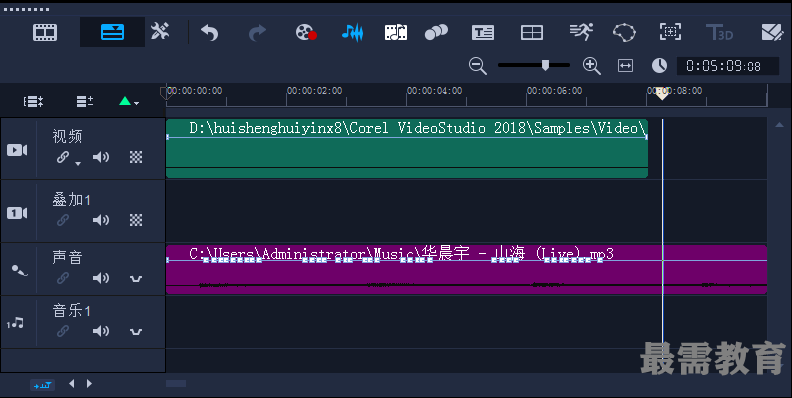Click the 00:00:02:00 mark on the ruler

pyautogui.click(x=314, y=91)
